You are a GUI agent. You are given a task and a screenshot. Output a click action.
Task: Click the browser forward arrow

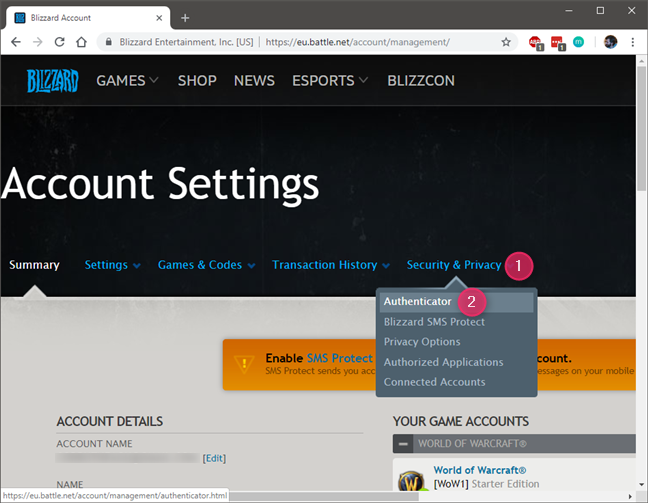point(38,42)
